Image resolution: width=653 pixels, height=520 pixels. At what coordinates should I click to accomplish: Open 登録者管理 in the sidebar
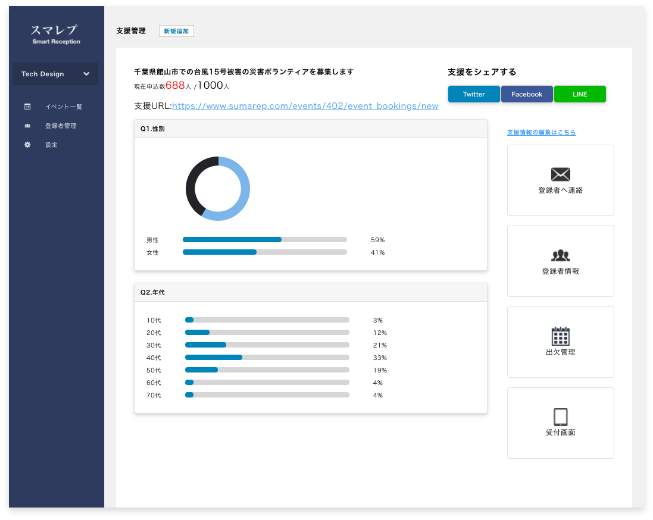61,126
